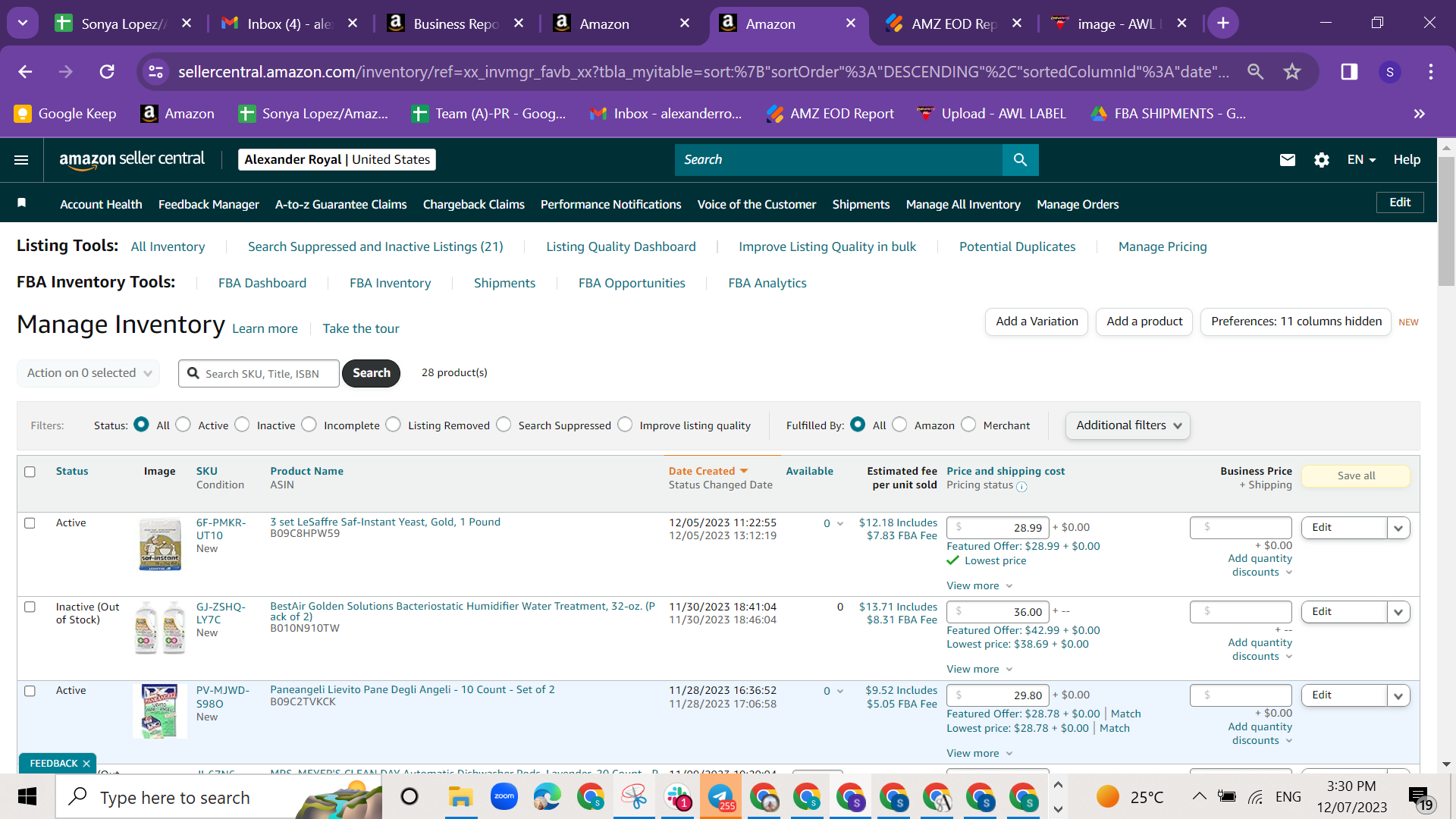Check the box for the Paneangeli Lievito row
Viewport: 1456px width, 819px height.
click(x=30, y=692)
